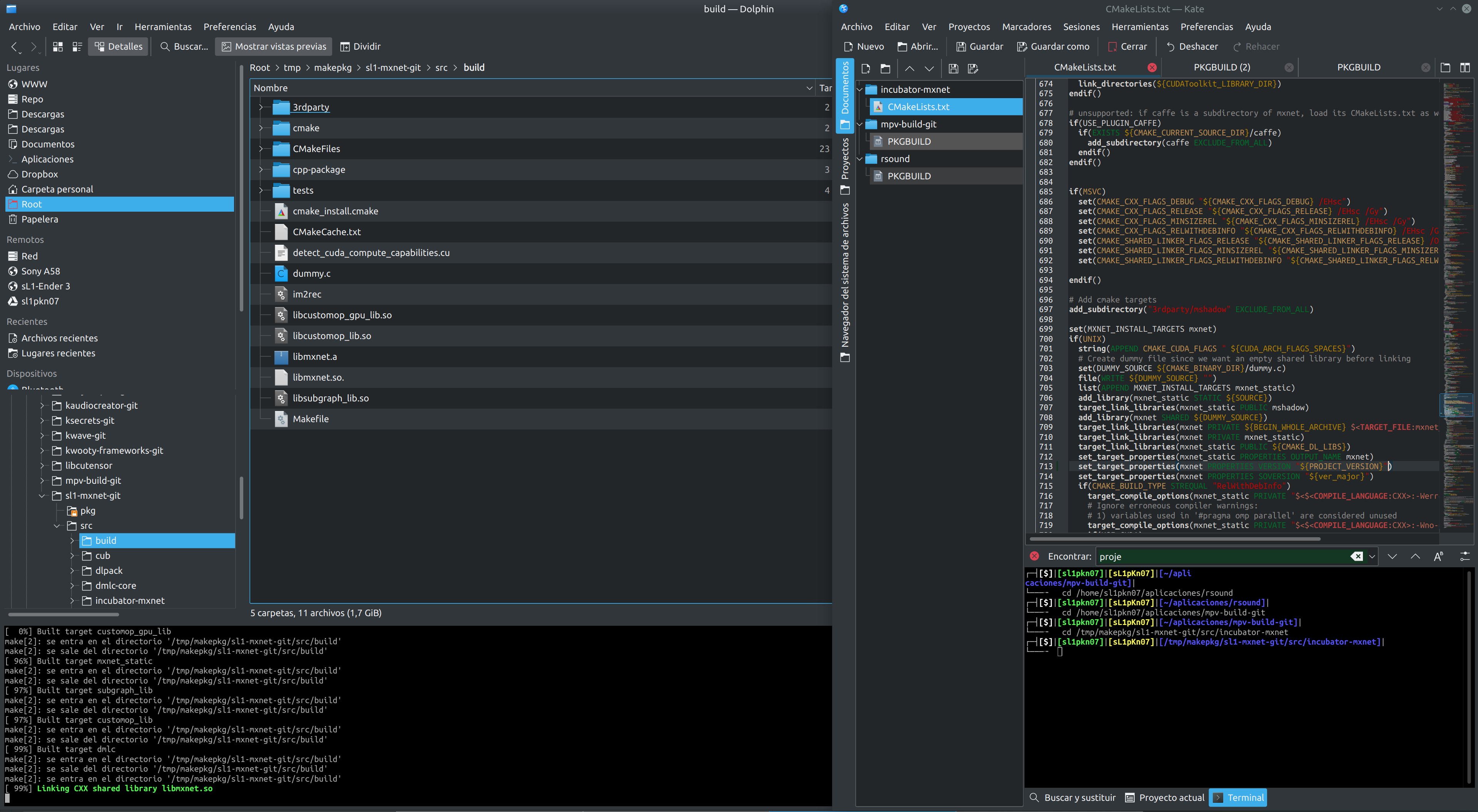Toggle the Dividir split view button
The image size is (1478, 812).
pos(360,47)
